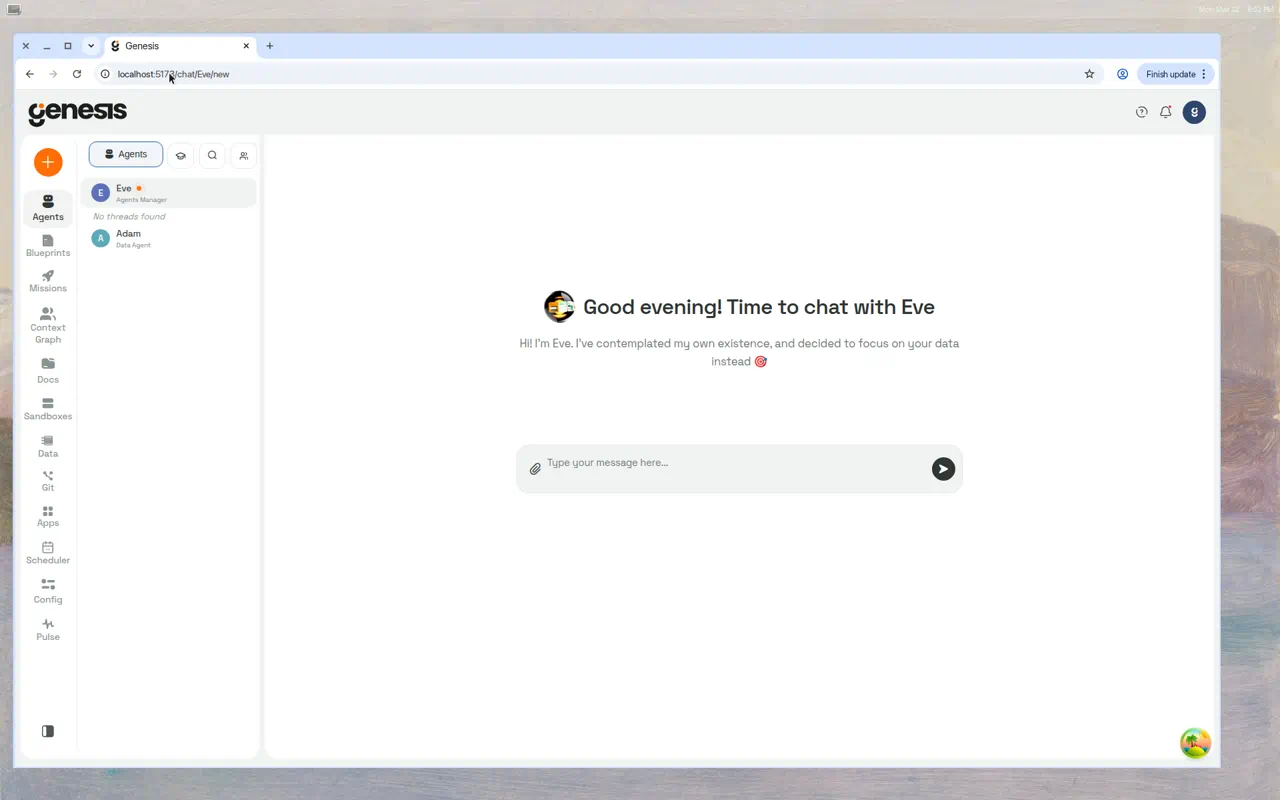The width and height of the screenshot is (1280, 800).
Task: Select the Adam Data Agent row
Action: (x=169, y=238)
